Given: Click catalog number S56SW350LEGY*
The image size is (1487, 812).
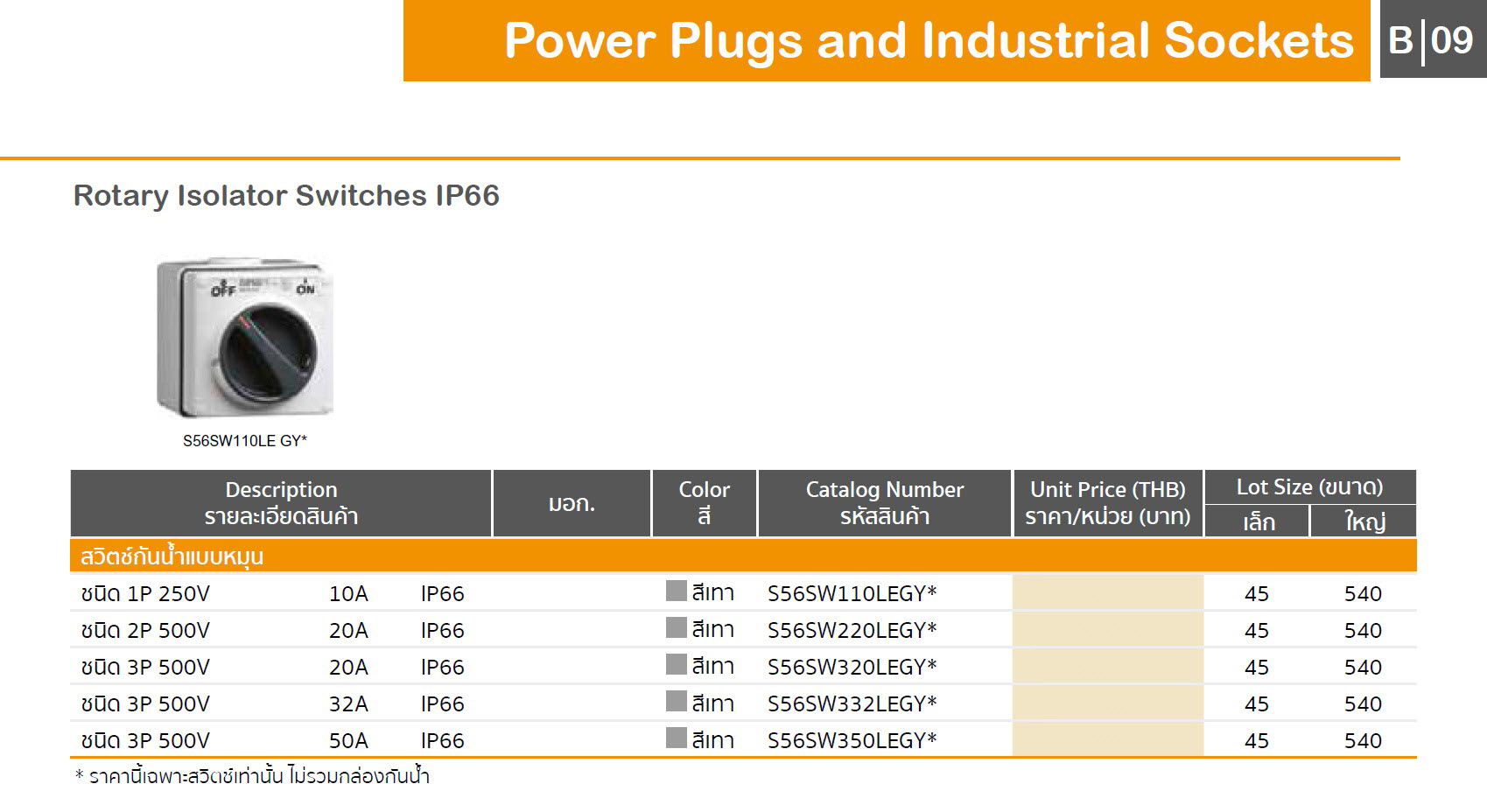Looking at the screenshot, I should coord(852,741).
